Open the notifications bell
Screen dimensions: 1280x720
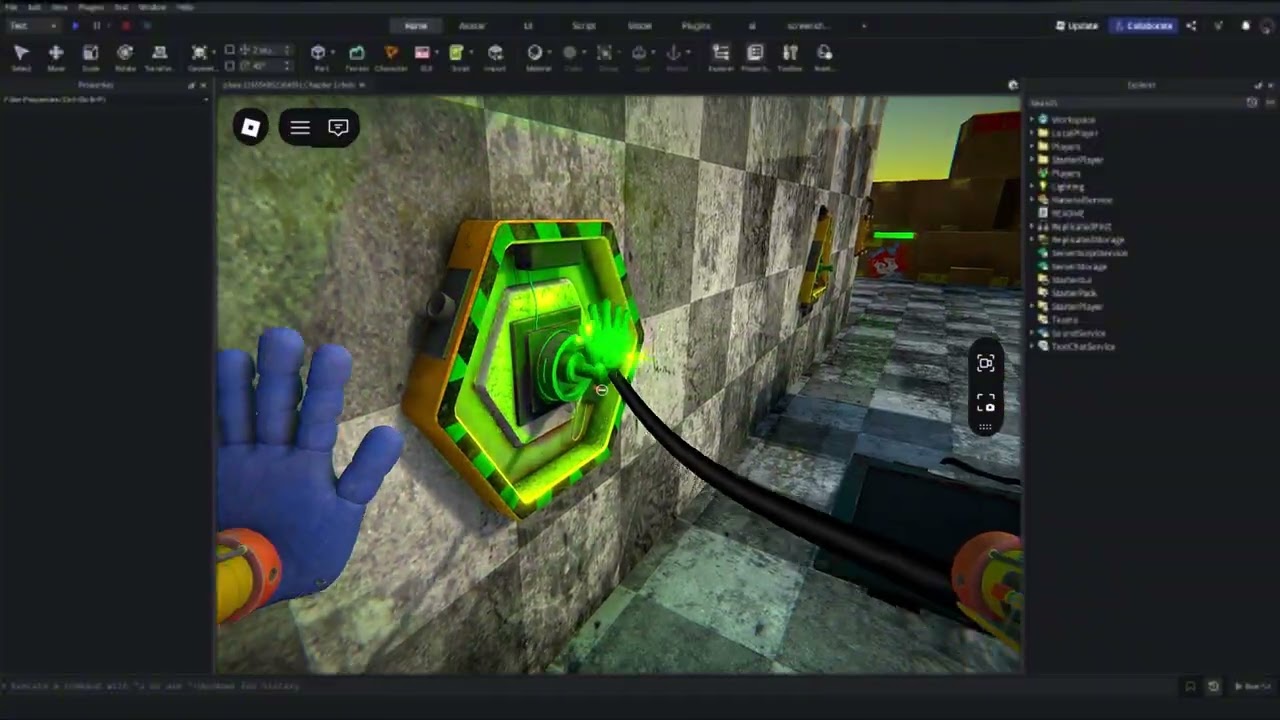pos(1245,26)
